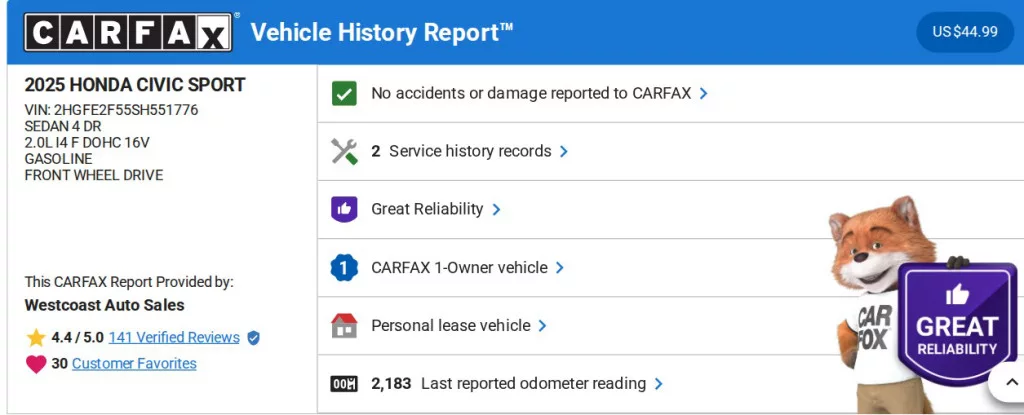Expand the Service history records chevron
Image resolution: width=1024 pixels, height=415 pixels.
point(564,152)
